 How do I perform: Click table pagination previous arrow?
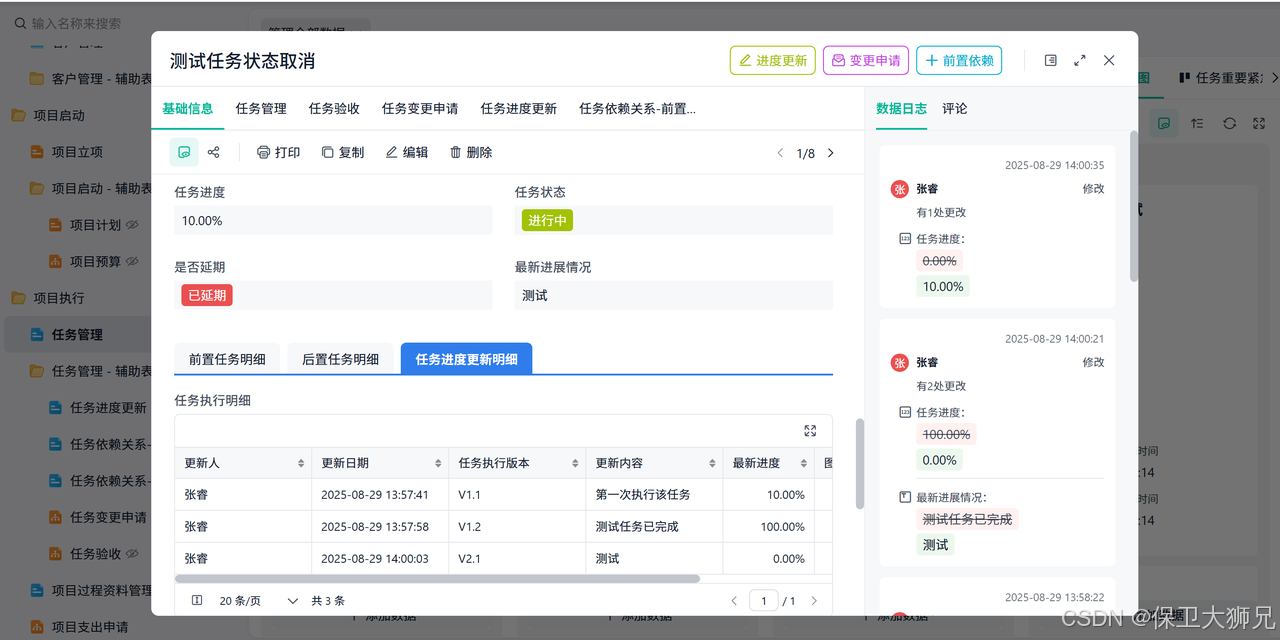tap(734, 601)
